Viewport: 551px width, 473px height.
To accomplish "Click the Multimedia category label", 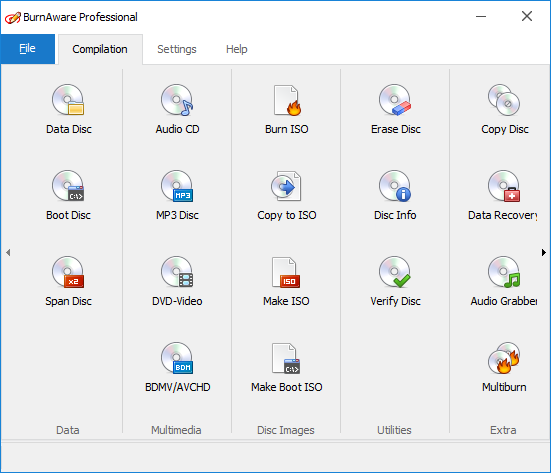I will pos(176,430).
